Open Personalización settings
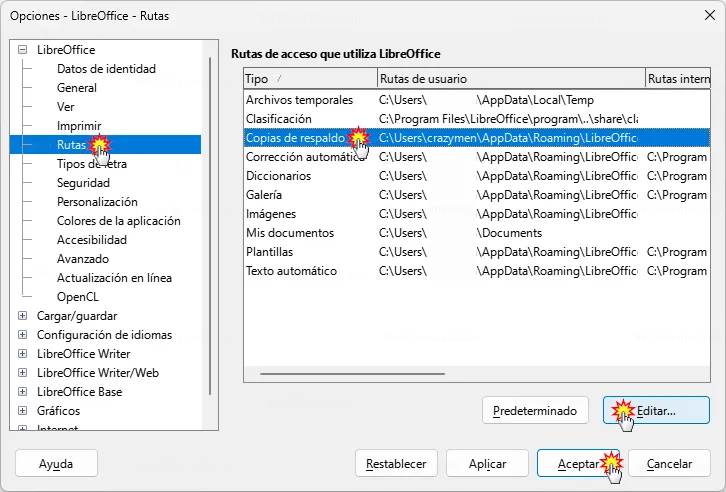This screenshot has width=726, height=492. click(97, 202)
